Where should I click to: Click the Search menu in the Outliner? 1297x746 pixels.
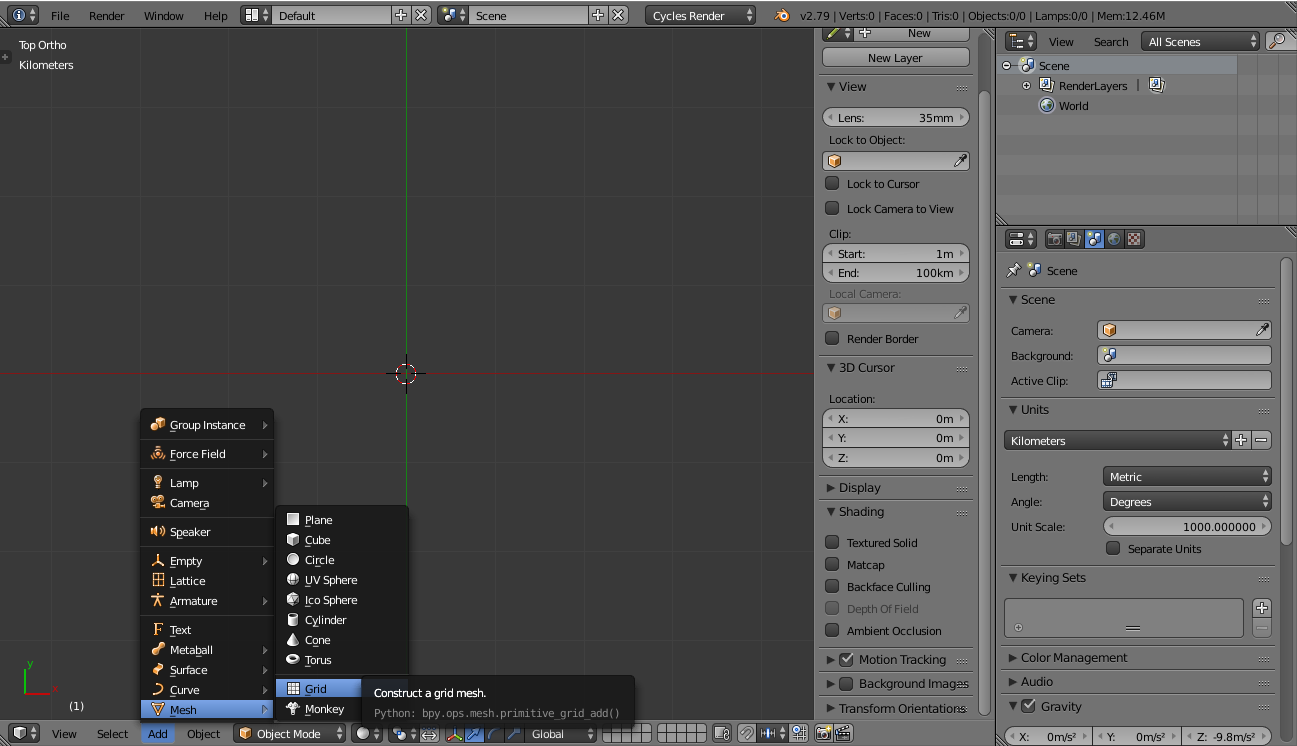click(x=1110, y=41)
